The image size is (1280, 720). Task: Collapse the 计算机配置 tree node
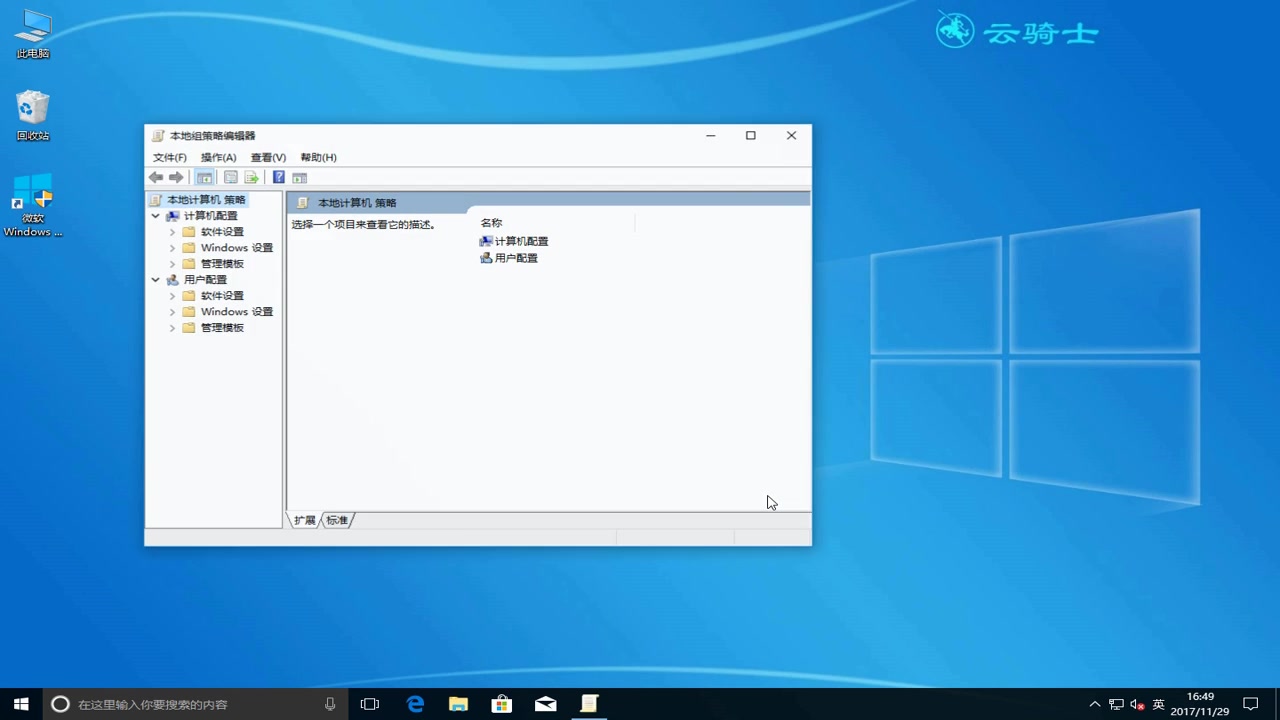[x=155, y=216]
